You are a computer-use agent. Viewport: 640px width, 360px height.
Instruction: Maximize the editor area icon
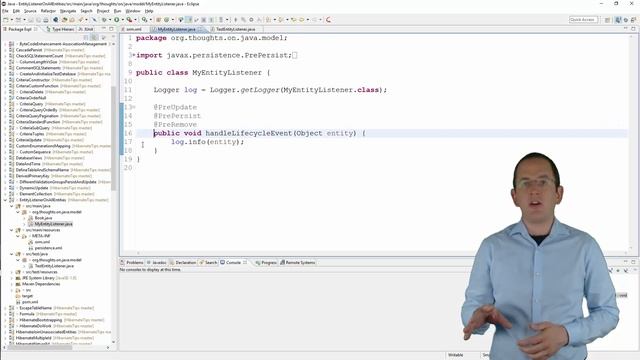633,29
